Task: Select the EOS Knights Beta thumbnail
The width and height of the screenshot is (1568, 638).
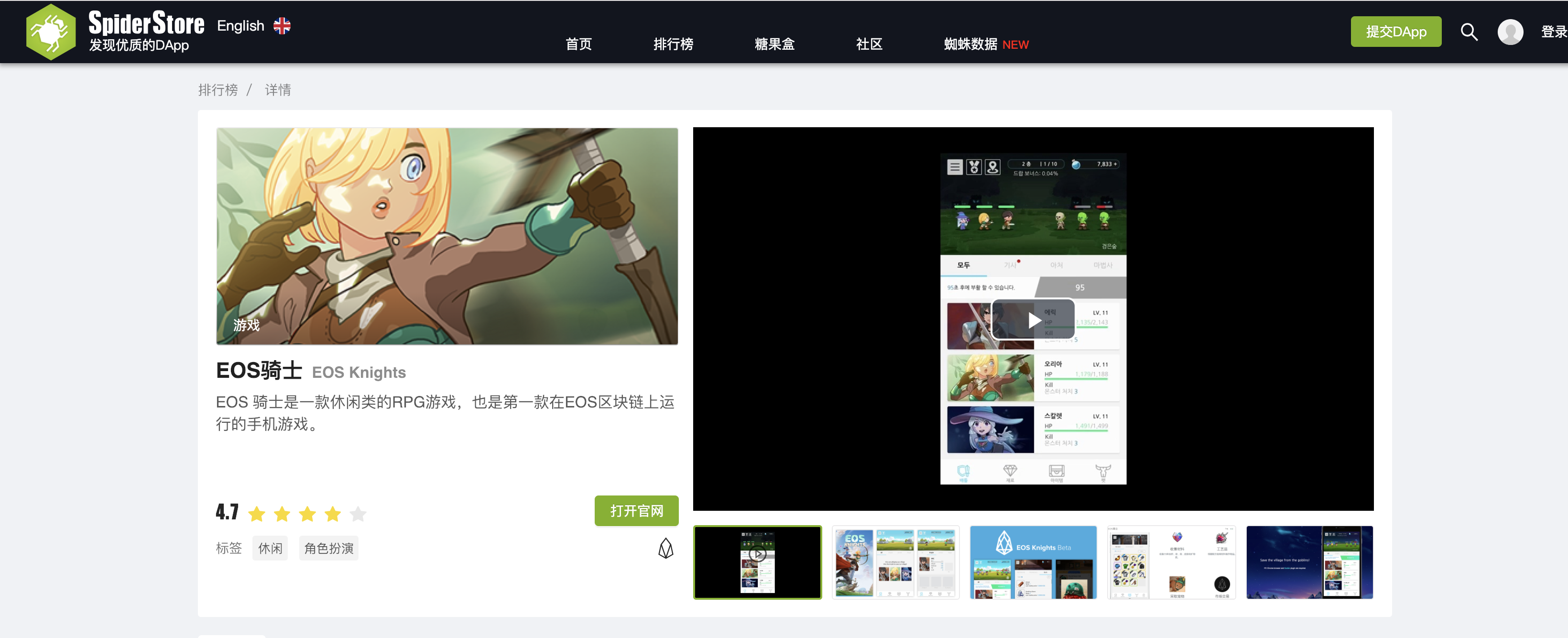Action: (x=1033, y=562)
